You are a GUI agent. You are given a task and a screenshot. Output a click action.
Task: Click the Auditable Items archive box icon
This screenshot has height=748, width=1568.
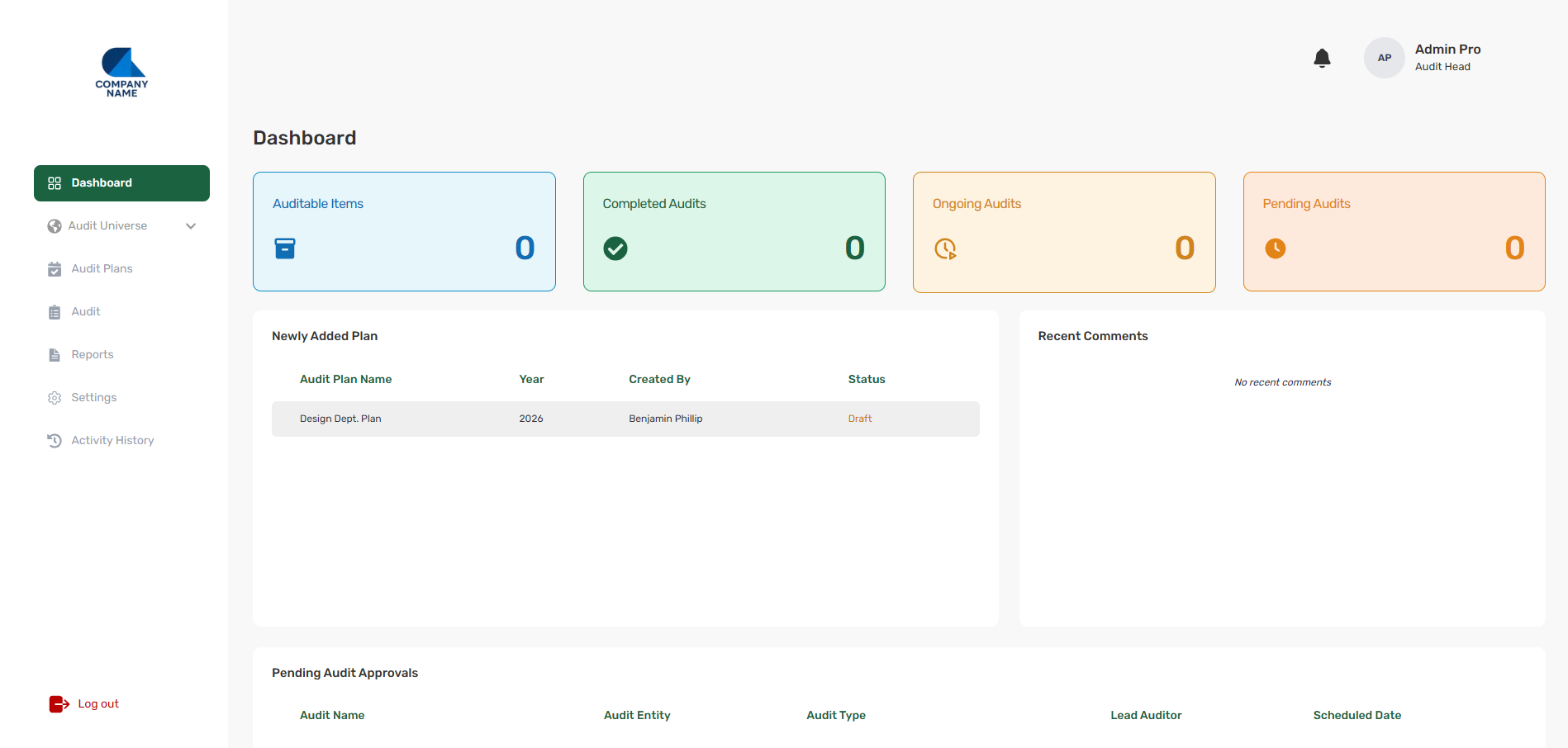point(285,249)
